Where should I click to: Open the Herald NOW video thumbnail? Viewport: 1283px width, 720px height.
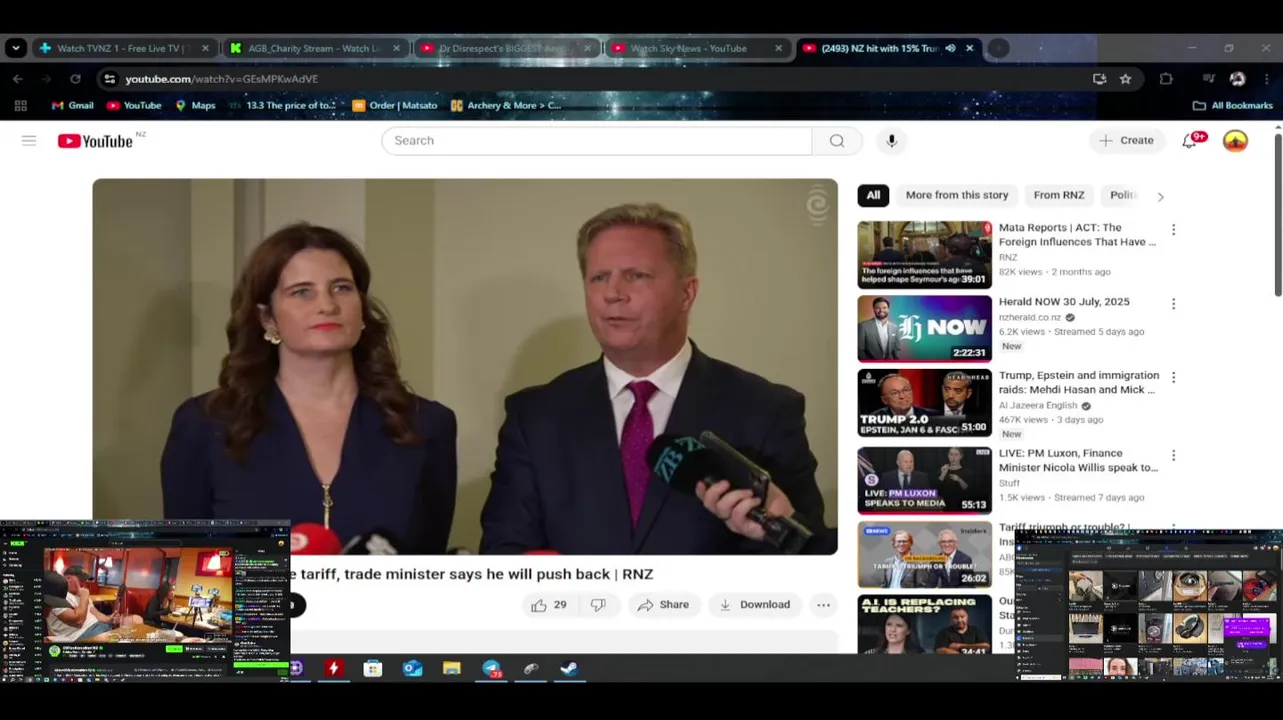pyautogui.click(x=925, y=329)
